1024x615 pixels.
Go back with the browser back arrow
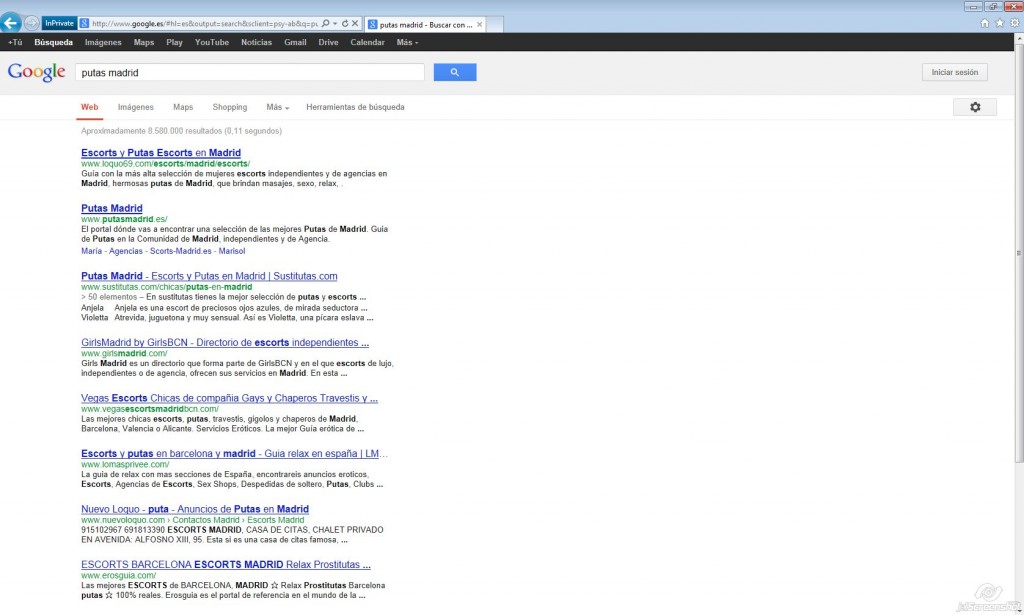click(x=10, y=23)
